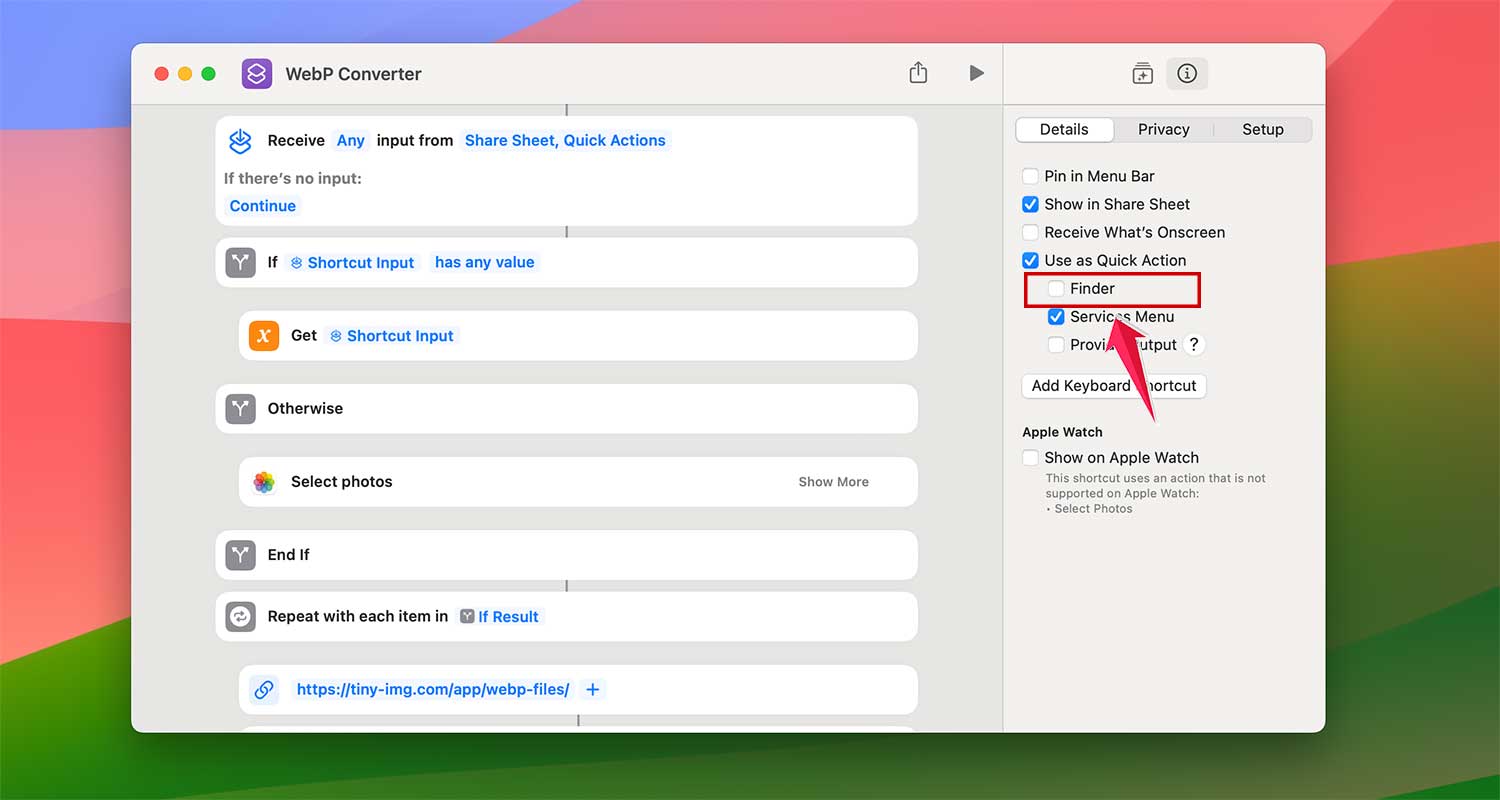Image resolution: width=1500 pixels, height=800 pixels.
Task: Click the WebP Converter shortcut icon
Action: tap(257, 73)
